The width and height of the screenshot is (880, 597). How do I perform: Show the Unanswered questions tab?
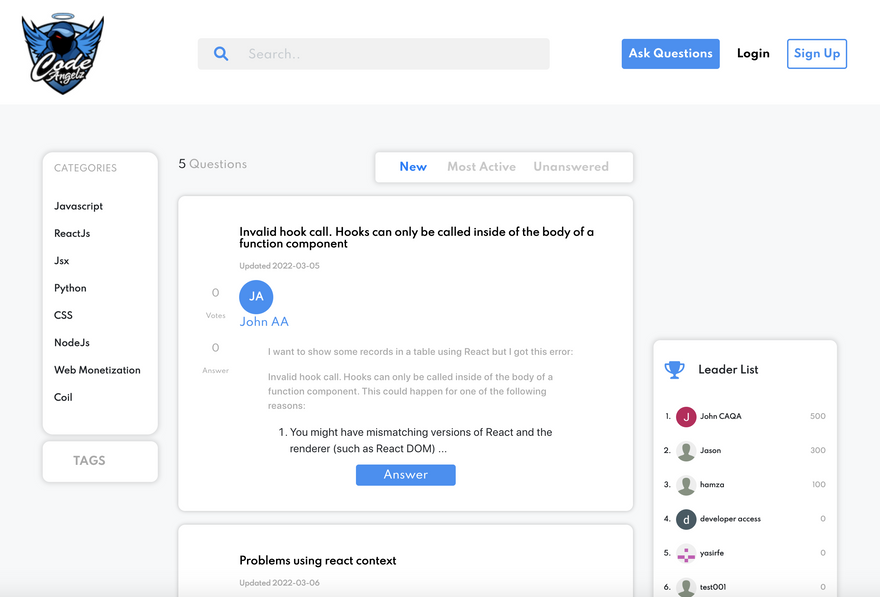pos(570,167)
